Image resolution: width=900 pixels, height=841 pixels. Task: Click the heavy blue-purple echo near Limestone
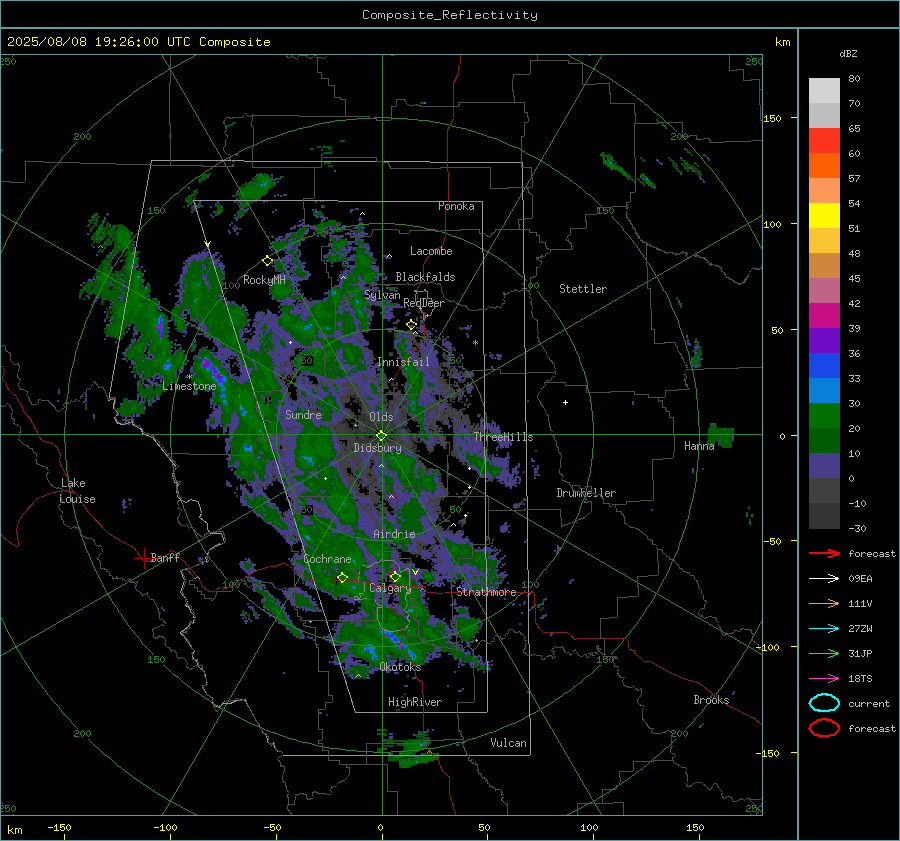pos(212,369)
